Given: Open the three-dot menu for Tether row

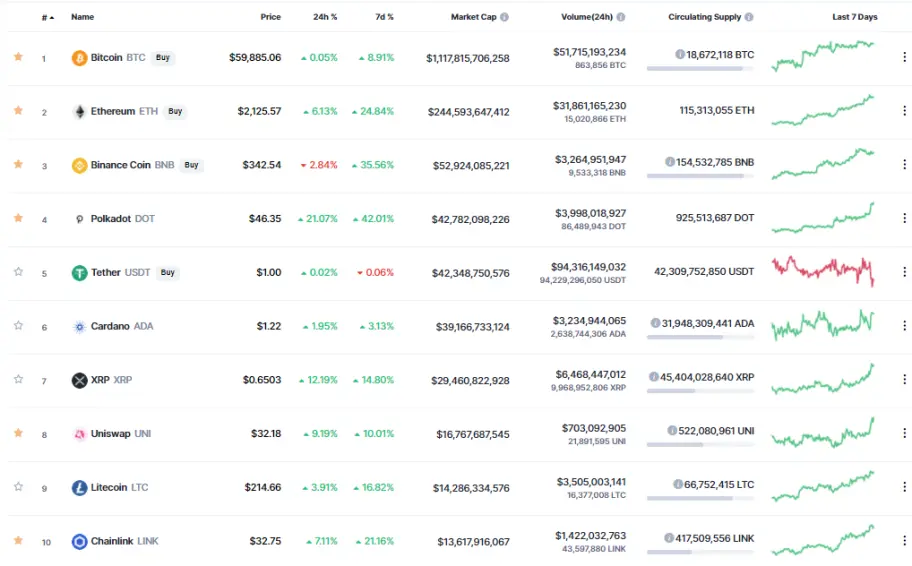Looking at the screenshot, I should click(x=904, y=272).
